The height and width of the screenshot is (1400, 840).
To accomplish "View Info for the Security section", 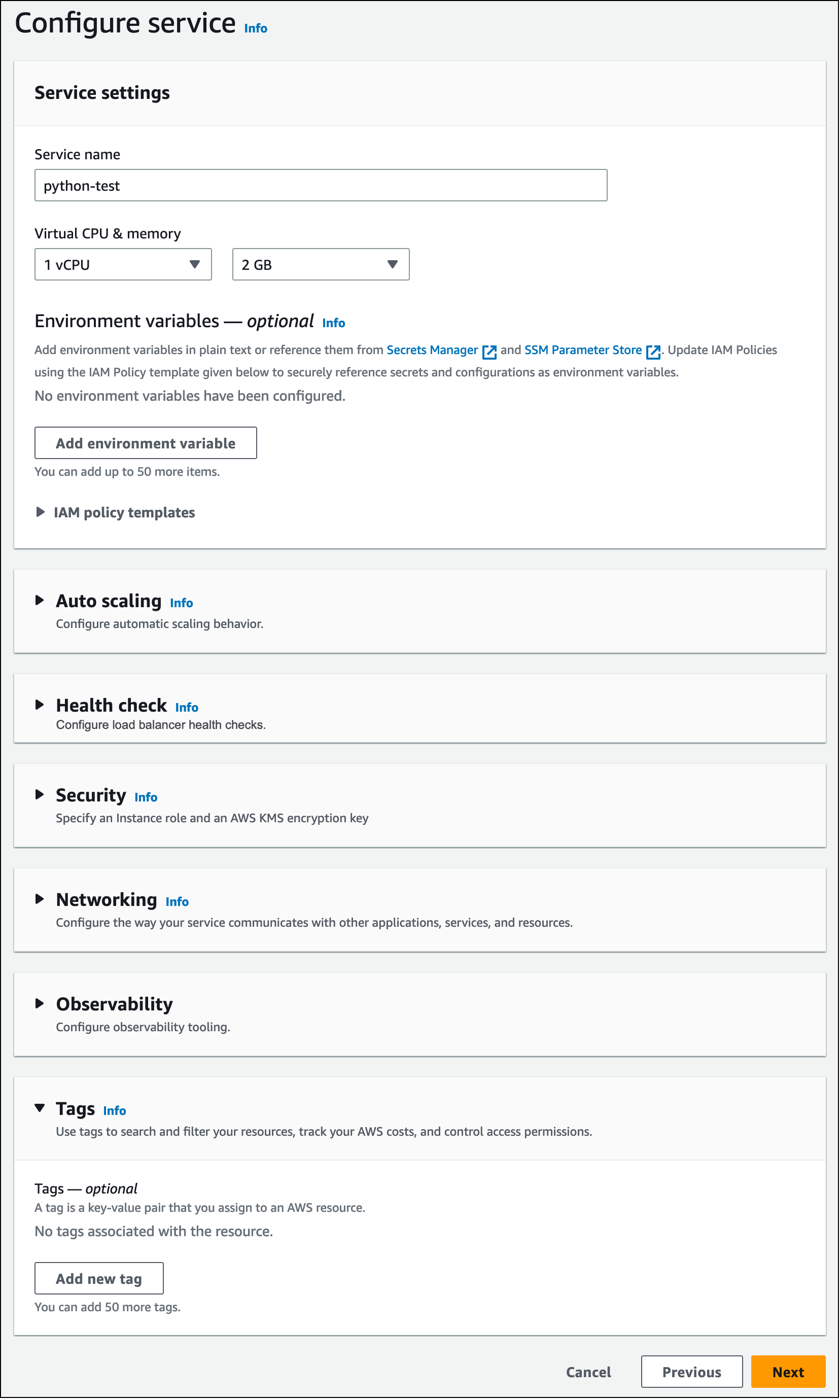I will [x=146, y=797].
